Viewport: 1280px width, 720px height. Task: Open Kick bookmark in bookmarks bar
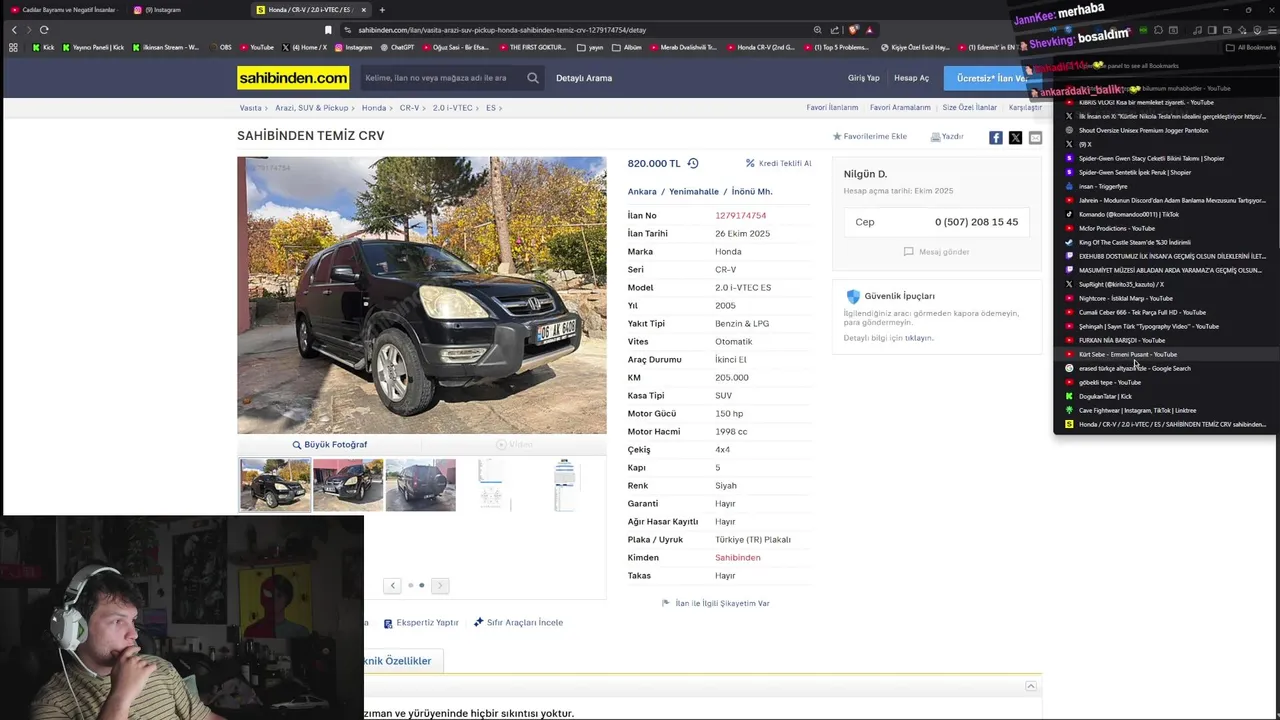click(43, 47)
